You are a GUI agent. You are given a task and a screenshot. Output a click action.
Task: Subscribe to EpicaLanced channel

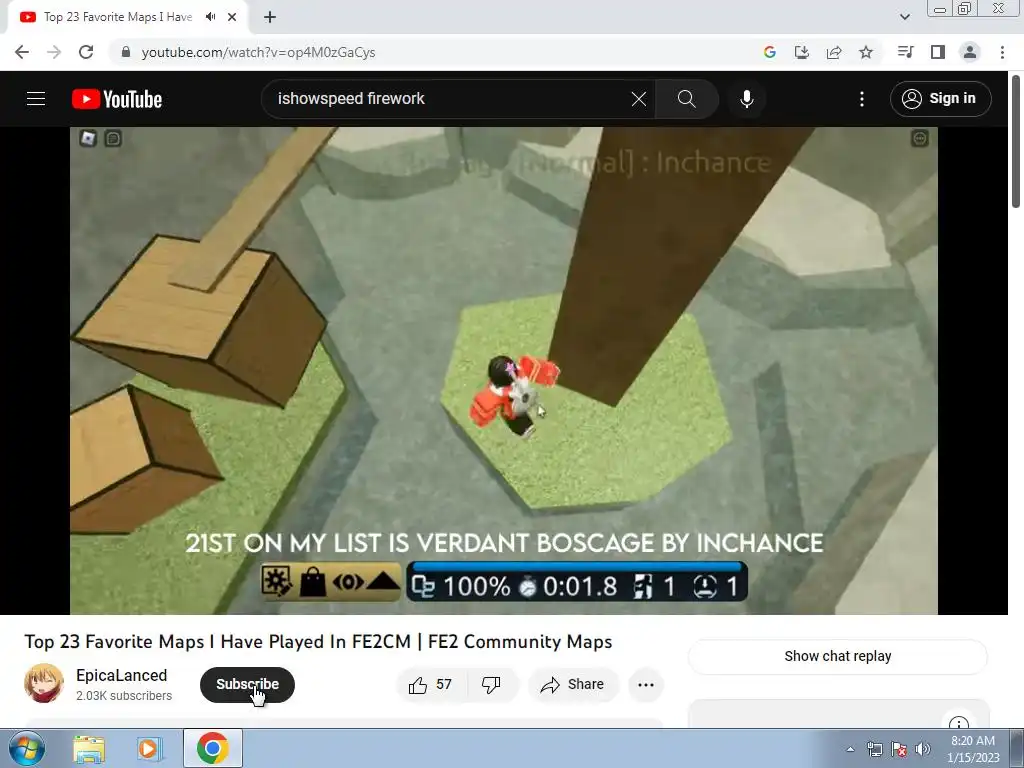point(248,684)
